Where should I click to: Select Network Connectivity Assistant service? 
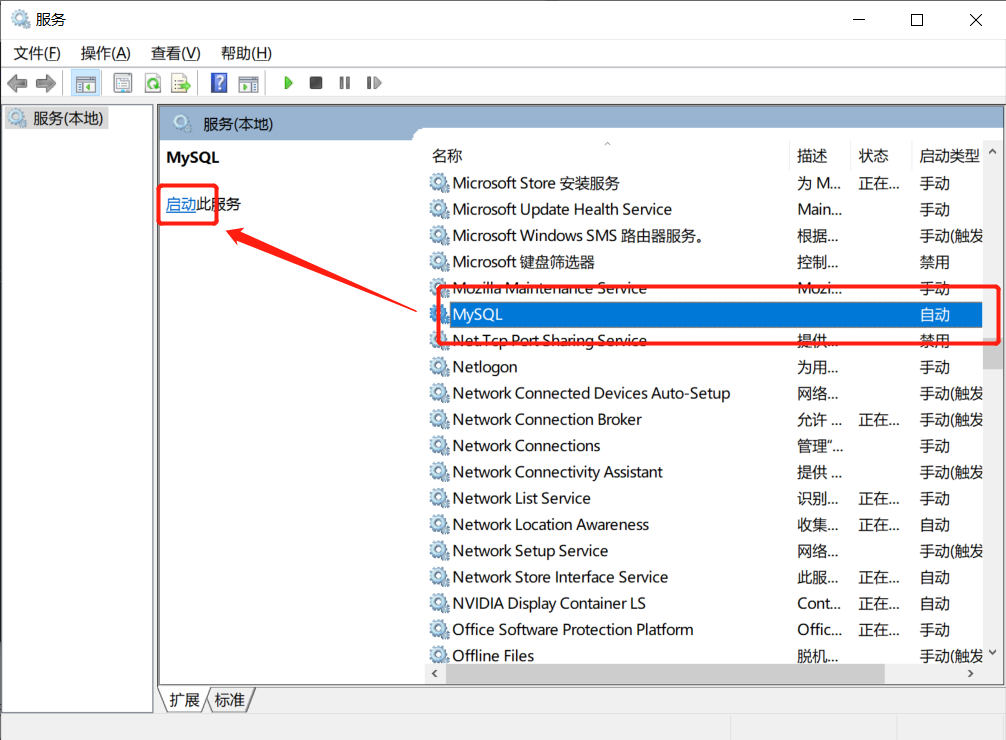pyautogui.click(x=705, y=472)
